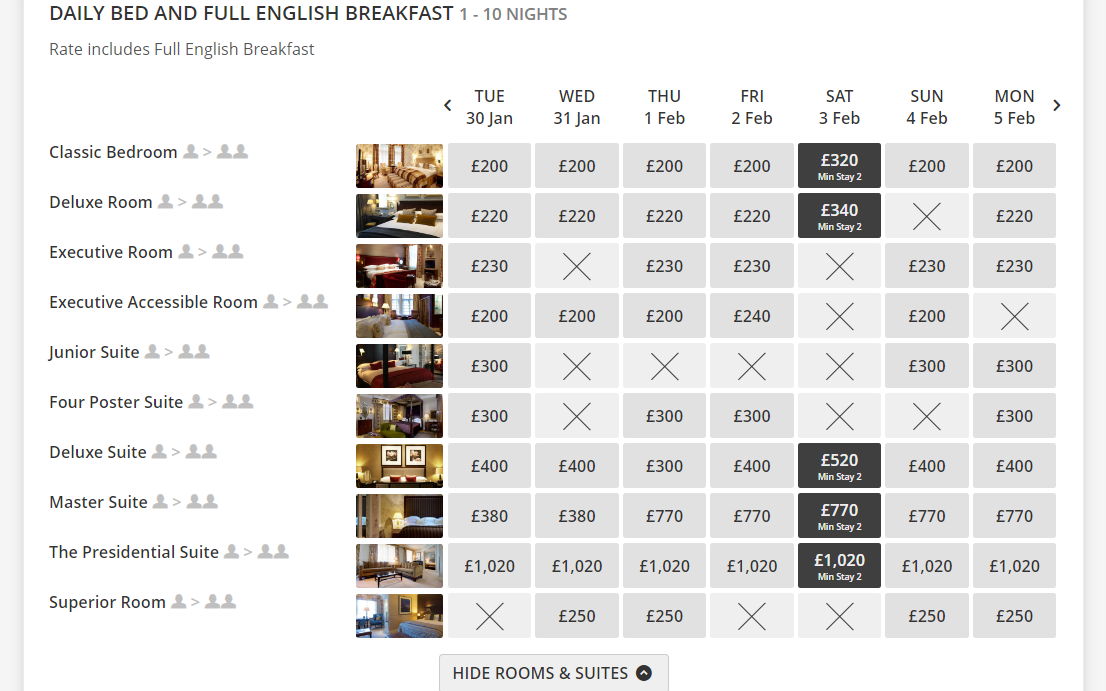Select Classic Bedroom £320 rate on Saturday
This screenshot has height=691, width=1106.
tap(839, 166)
